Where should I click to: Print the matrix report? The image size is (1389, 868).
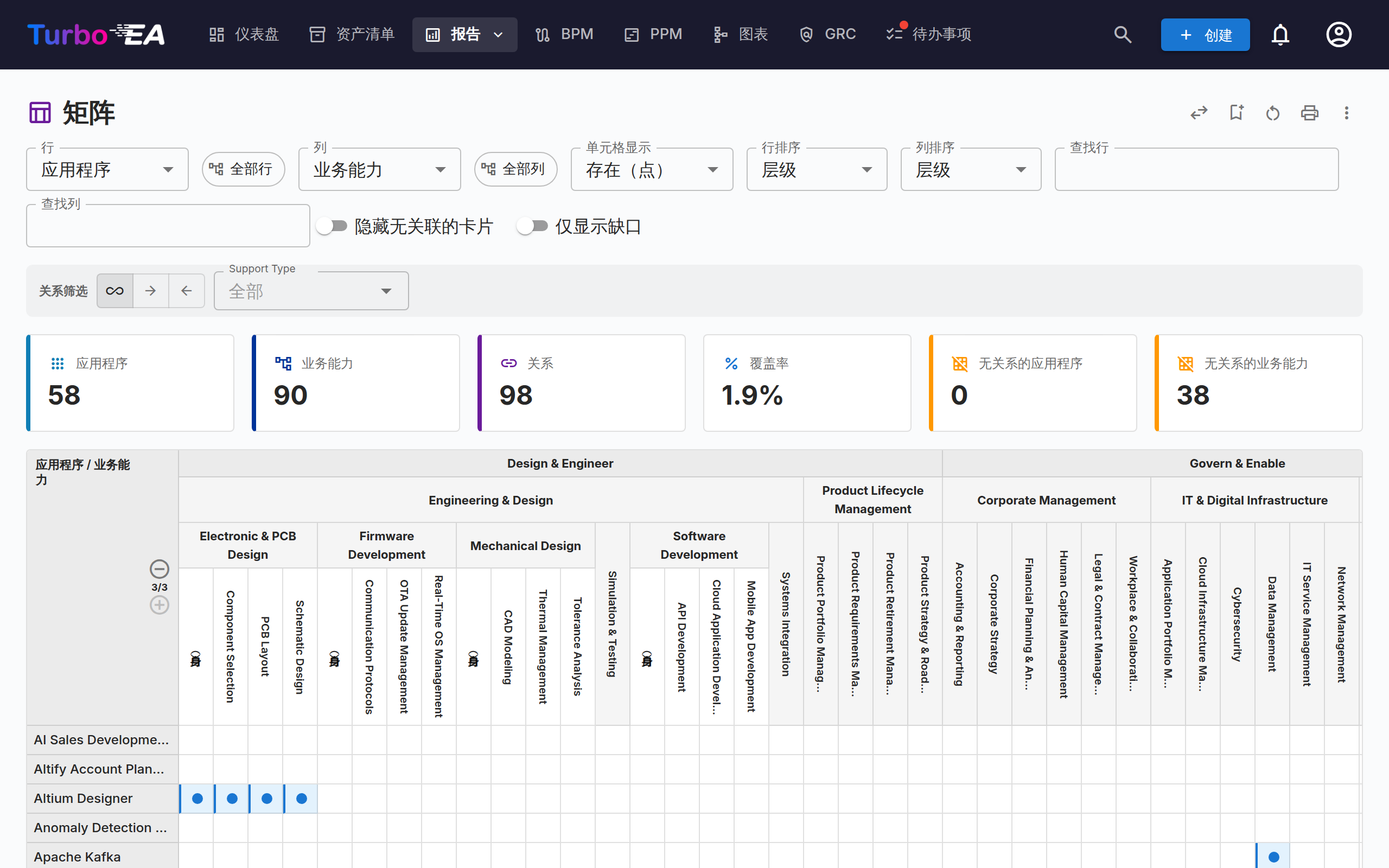(1309, 113)
